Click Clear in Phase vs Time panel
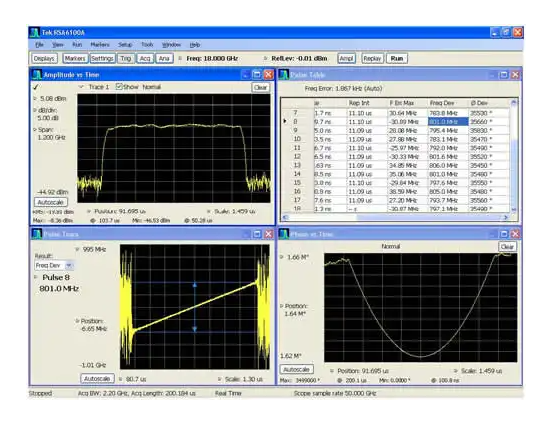 click(507, 247)
